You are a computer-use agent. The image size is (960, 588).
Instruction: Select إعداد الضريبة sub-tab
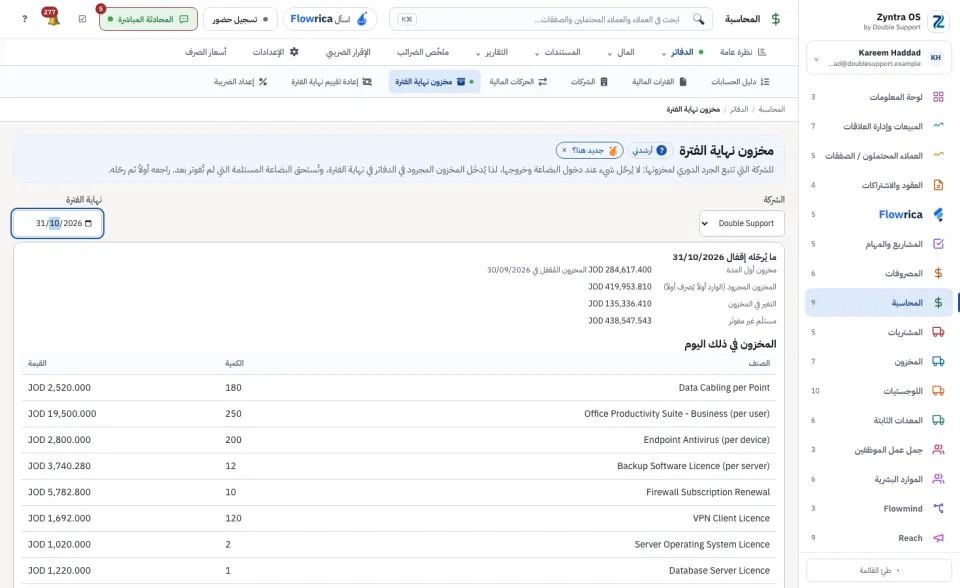coord(241,81)
